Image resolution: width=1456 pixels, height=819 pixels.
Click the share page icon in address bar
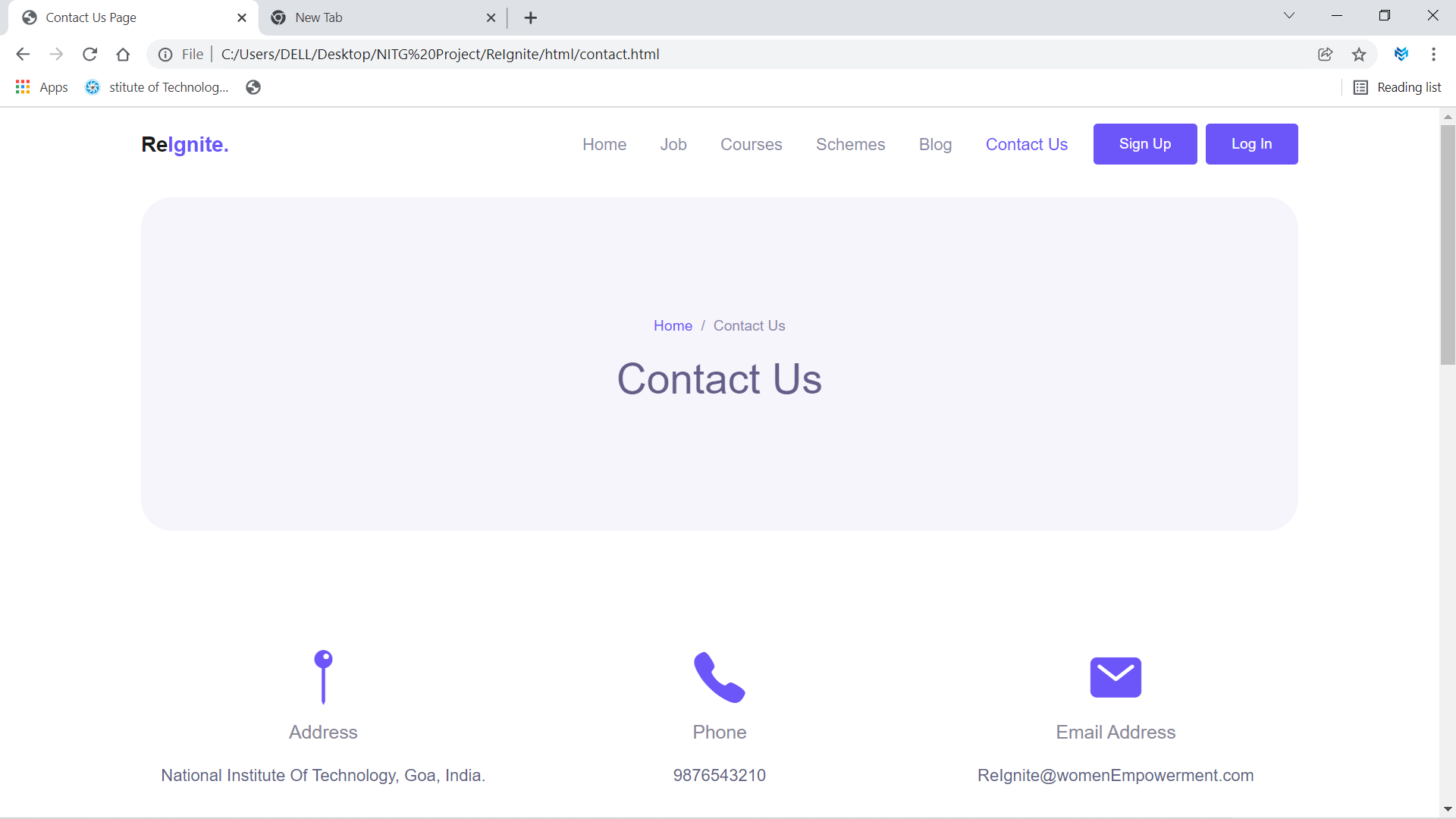tap(1326, 54)
